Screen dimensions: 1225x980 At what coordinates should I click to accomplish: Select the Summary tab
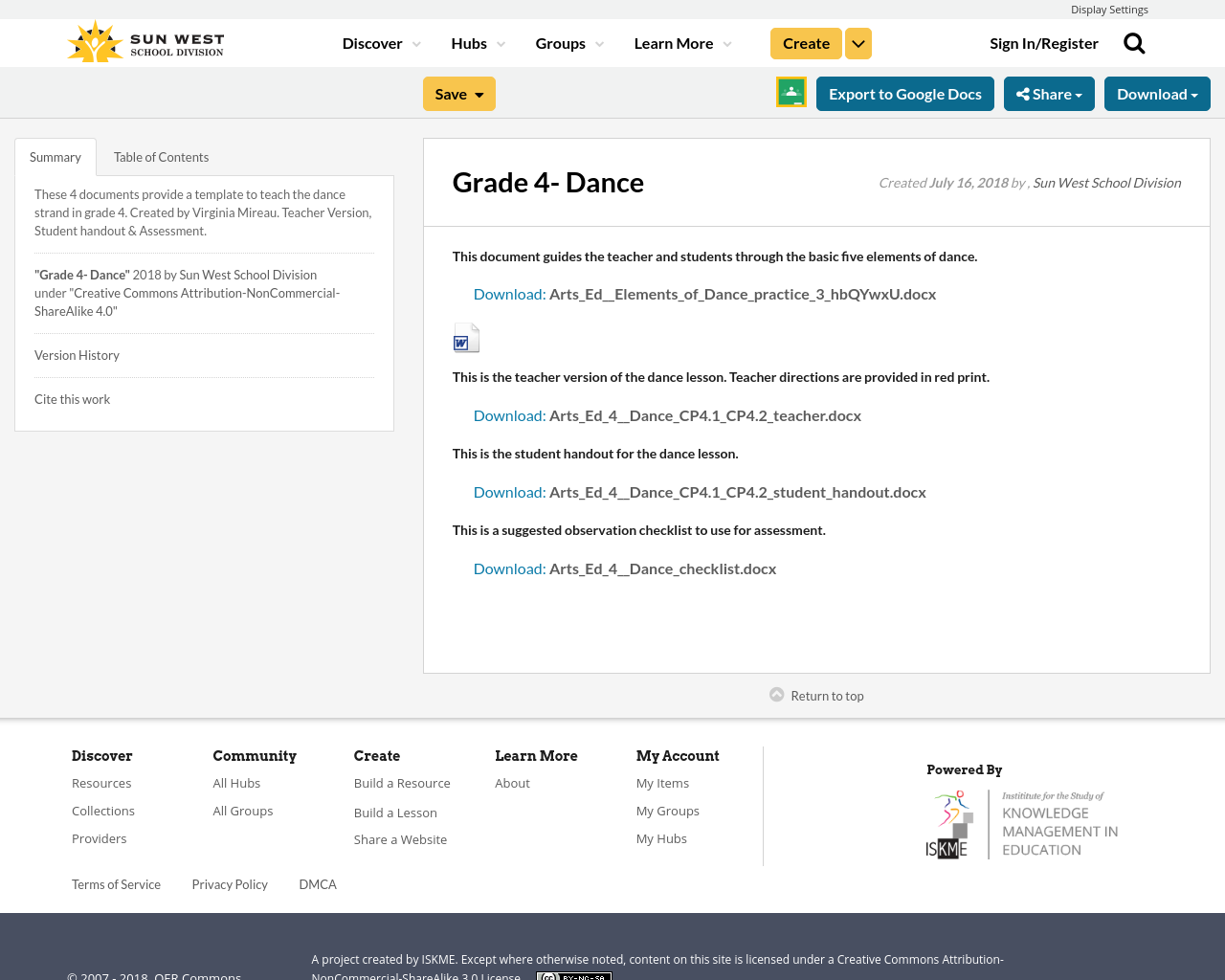[x=55, y=155]
